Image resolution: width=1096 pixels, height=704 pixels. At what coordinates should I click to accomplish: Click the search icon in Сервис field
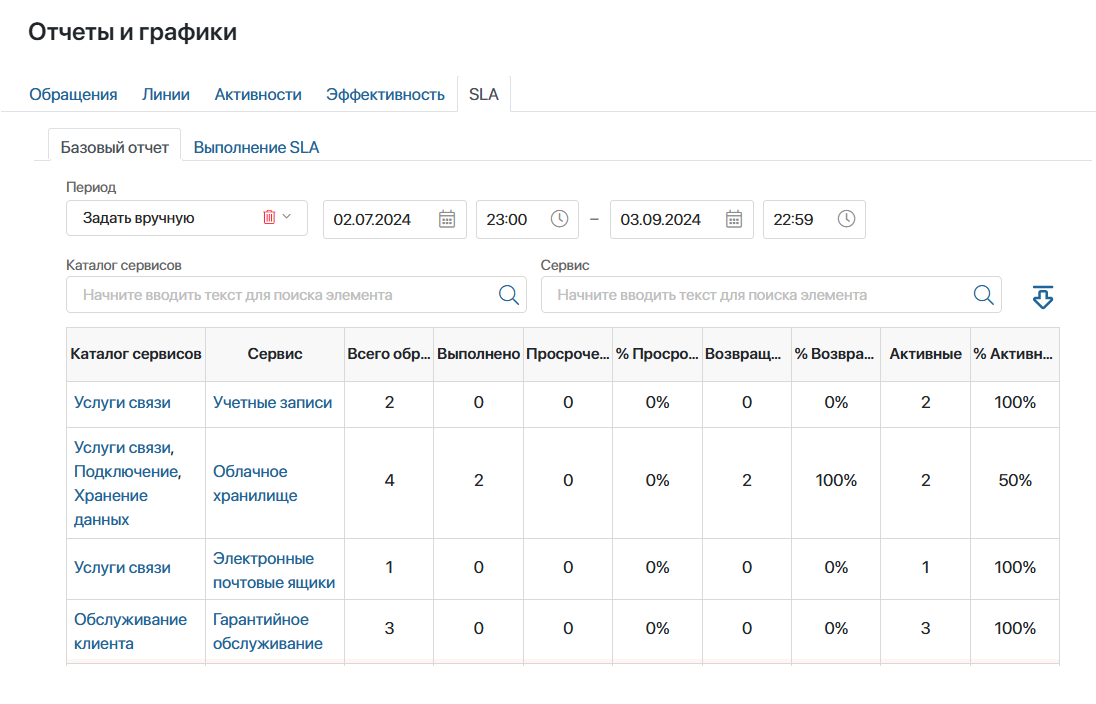coord(982,294)
